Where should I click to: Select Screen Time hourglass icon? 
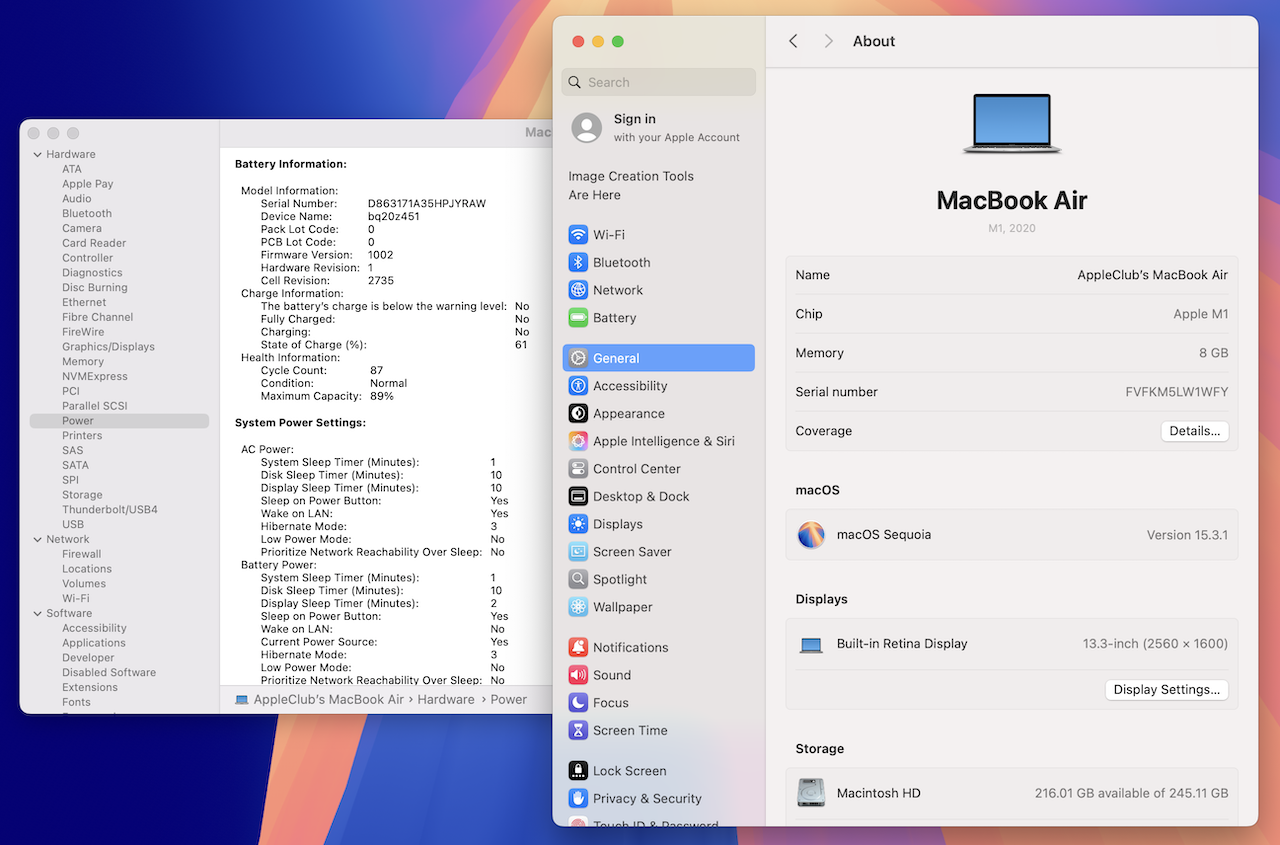click(x=578, y=730)
